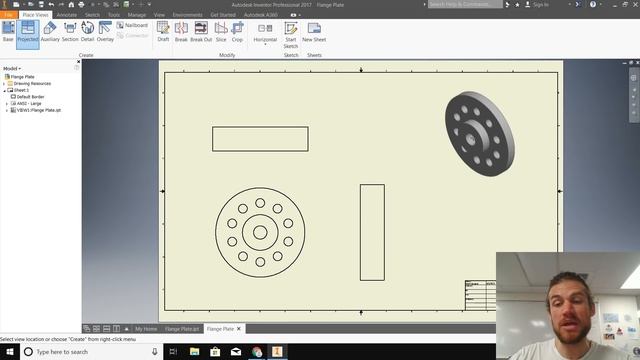Open the Windows Start menu
The image size is (640, 360).
click(x=10, y=351)
